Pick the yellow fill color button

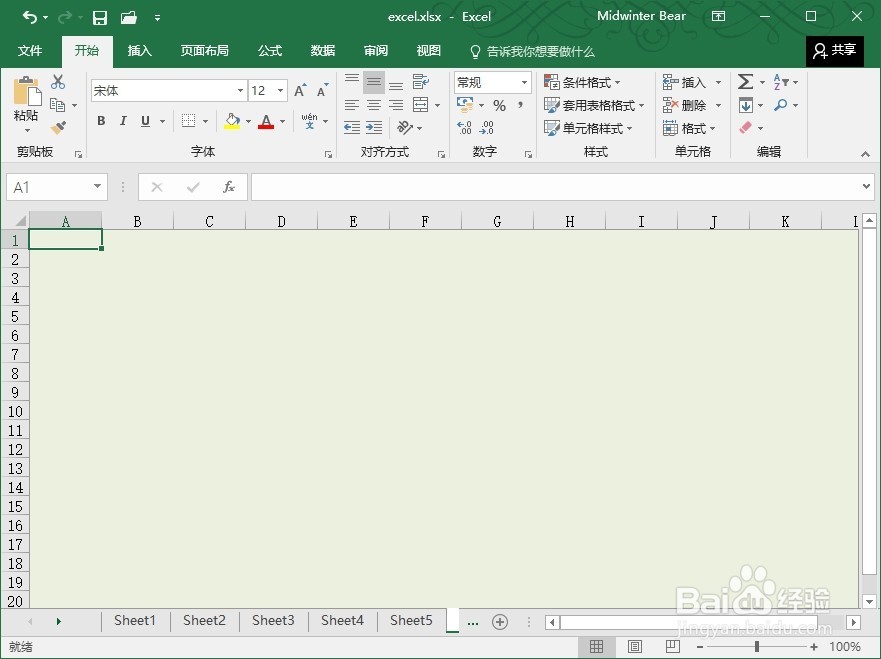[x=232, y=121]
